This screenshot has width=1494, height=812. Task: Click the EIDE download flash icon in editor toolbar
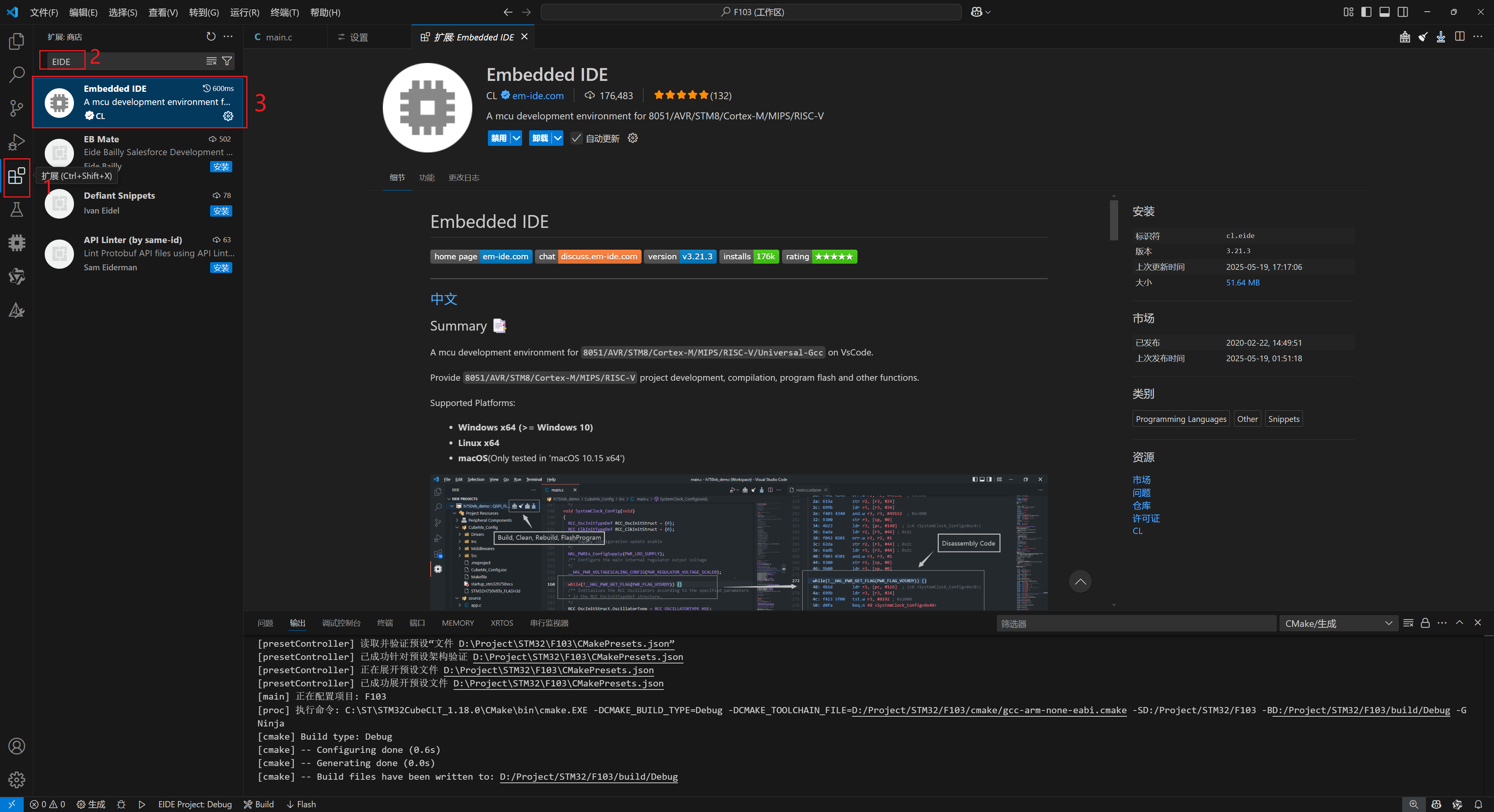point(1441,37)
